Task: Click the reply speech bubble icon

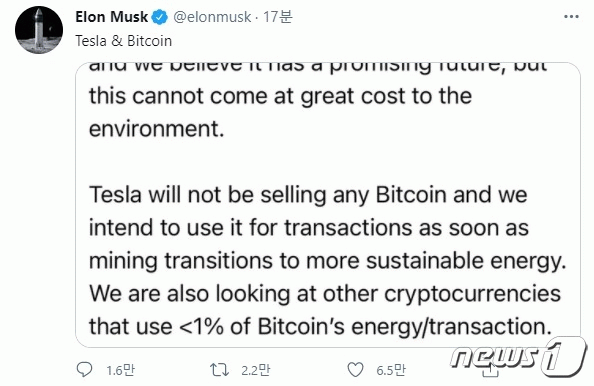Action: 84,369
